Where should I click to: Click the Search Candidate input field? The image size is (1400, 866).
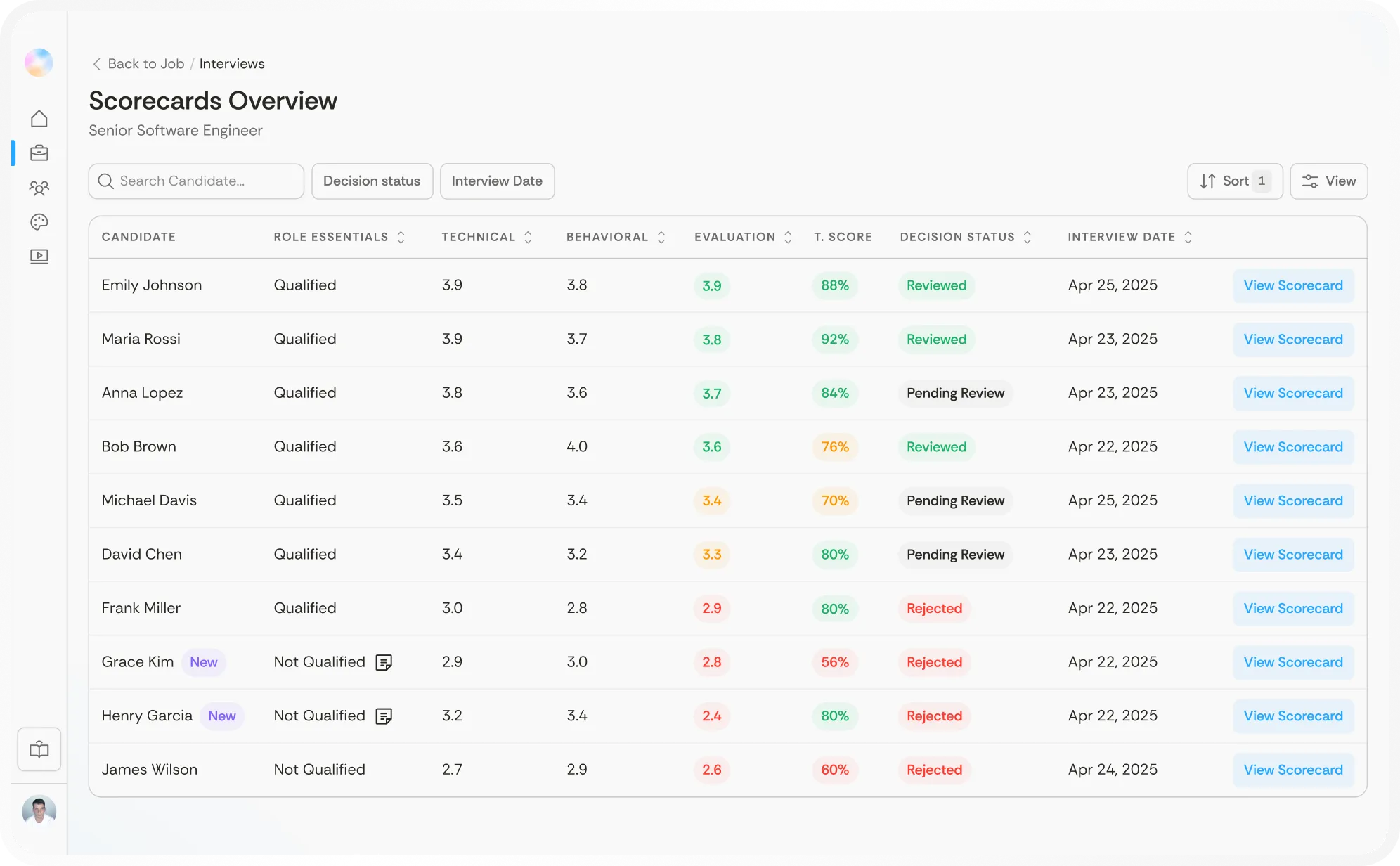point(195,181)
